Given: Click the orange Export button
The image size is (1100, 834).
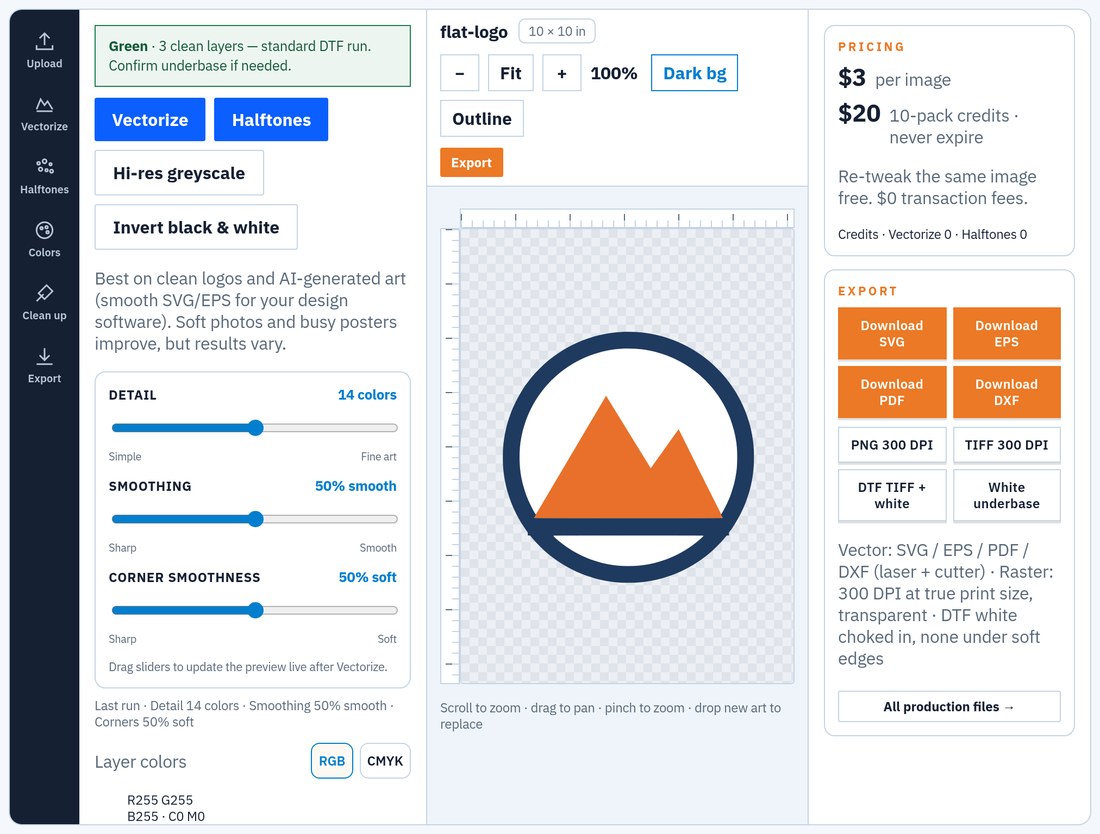Looking at the screenshot, I should pos(471,163).
